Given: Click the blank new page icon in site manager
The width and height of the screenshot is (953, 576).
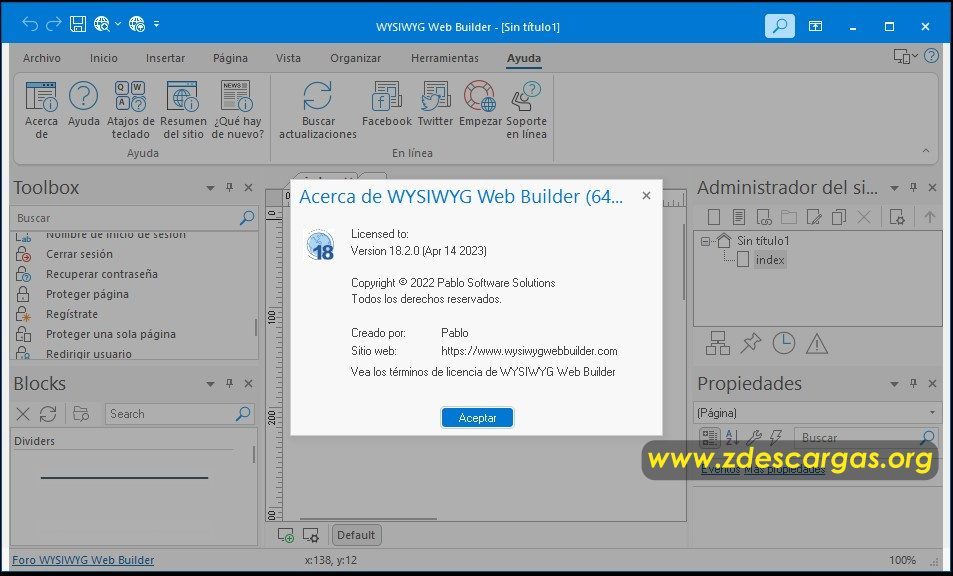Looking at the screenshot, I should [x=714, y=217].
